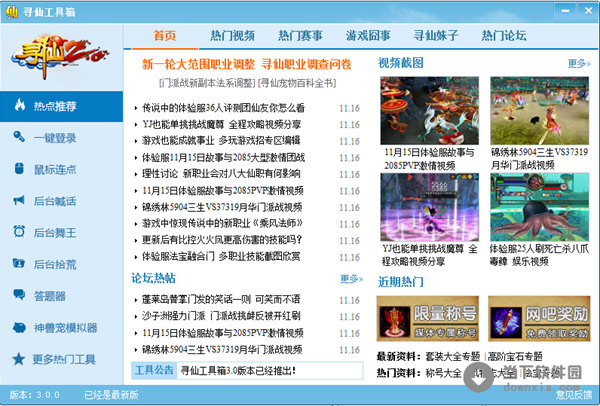
Task: Open headline 新一轮大范围职业调整
Action: click(199, 64)
